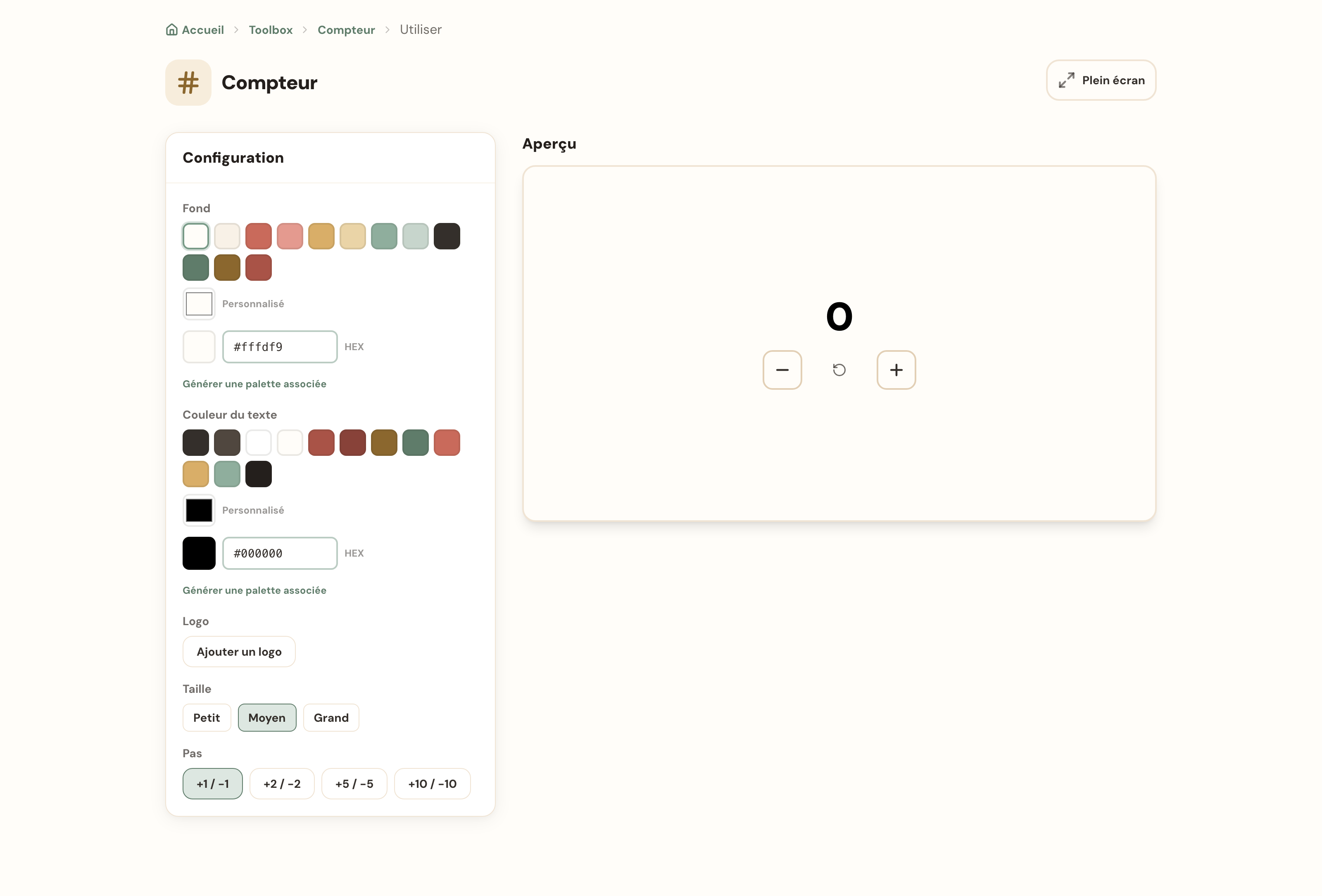Select Petit size option
Image resolution: width=1322 pixels, height=896 pixels.
point(207,718)
